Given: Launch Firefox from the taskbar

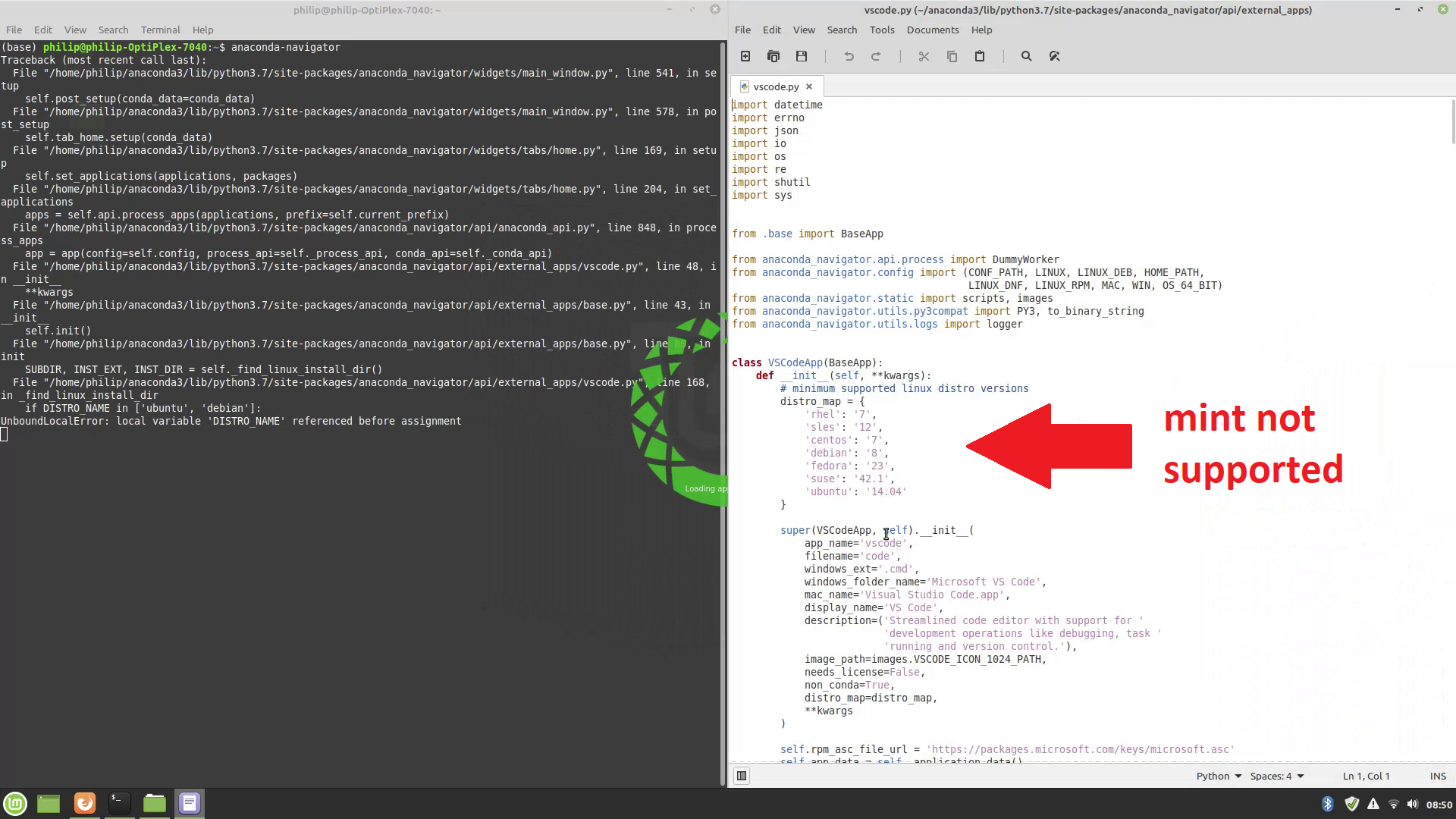Looking at the screenshot, I should coord(84,802).
